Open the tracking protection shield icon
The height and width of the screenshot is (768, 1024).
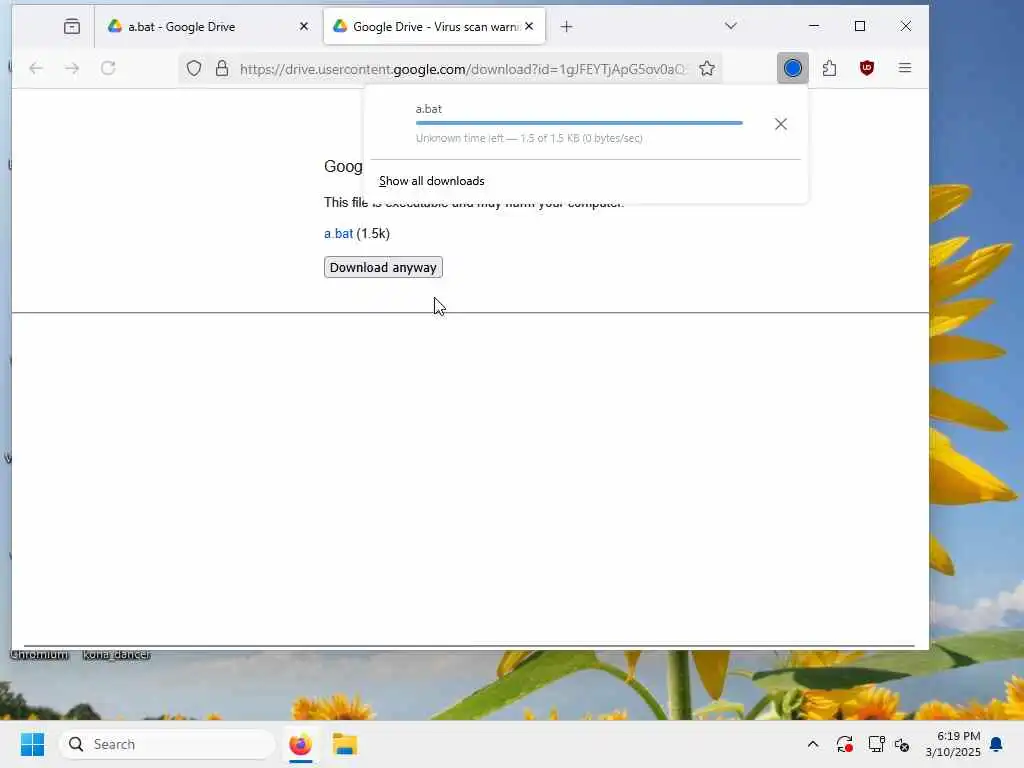point(194,69)
